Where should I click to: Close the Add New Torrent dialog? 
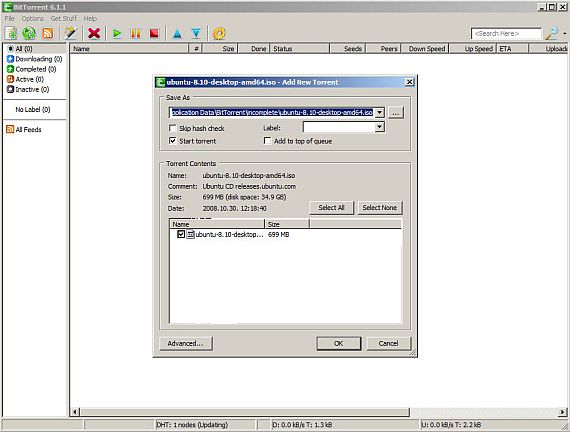(x=409, y=82)
